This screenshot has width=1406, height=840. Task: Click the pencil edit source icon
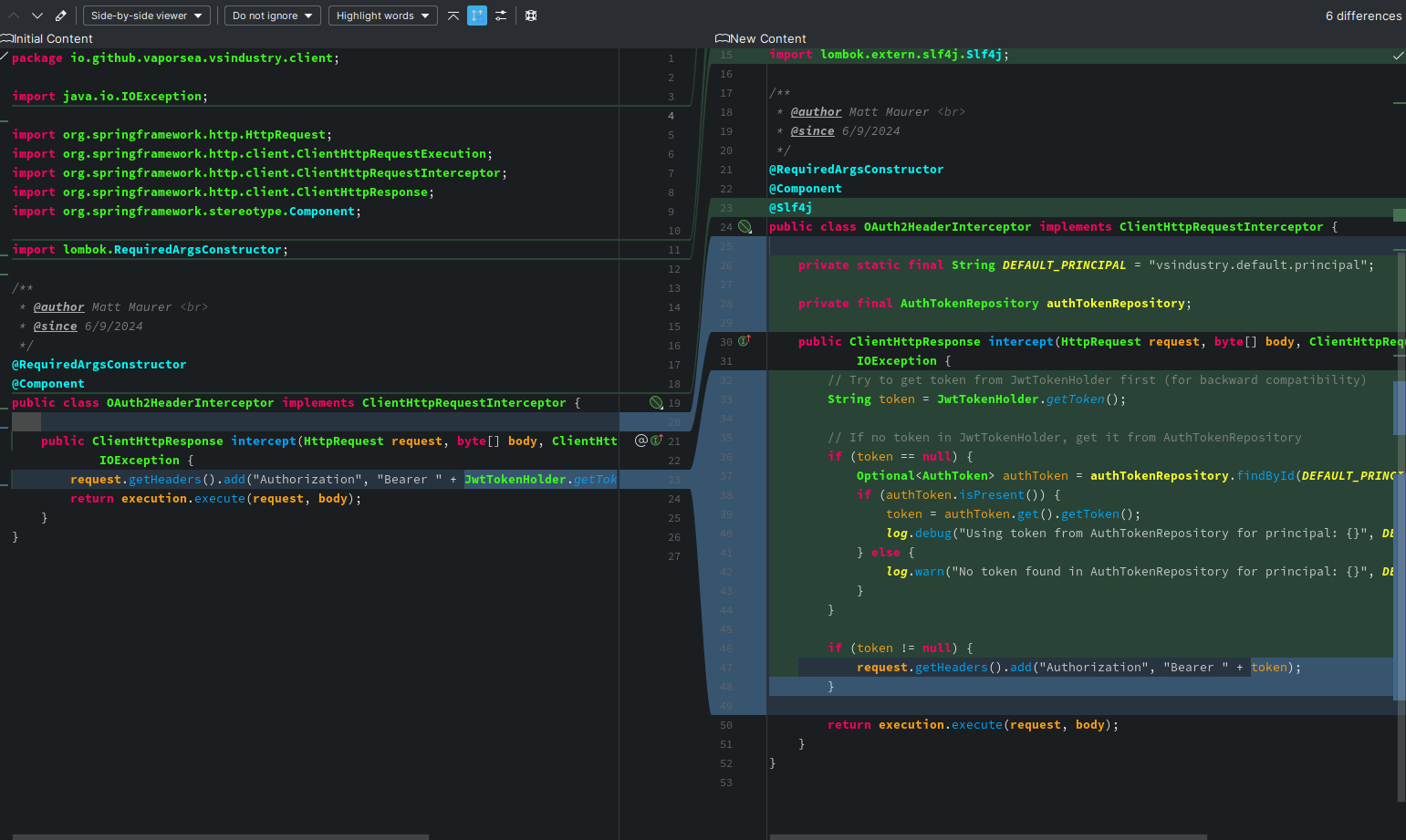click(x=61, y=16)
